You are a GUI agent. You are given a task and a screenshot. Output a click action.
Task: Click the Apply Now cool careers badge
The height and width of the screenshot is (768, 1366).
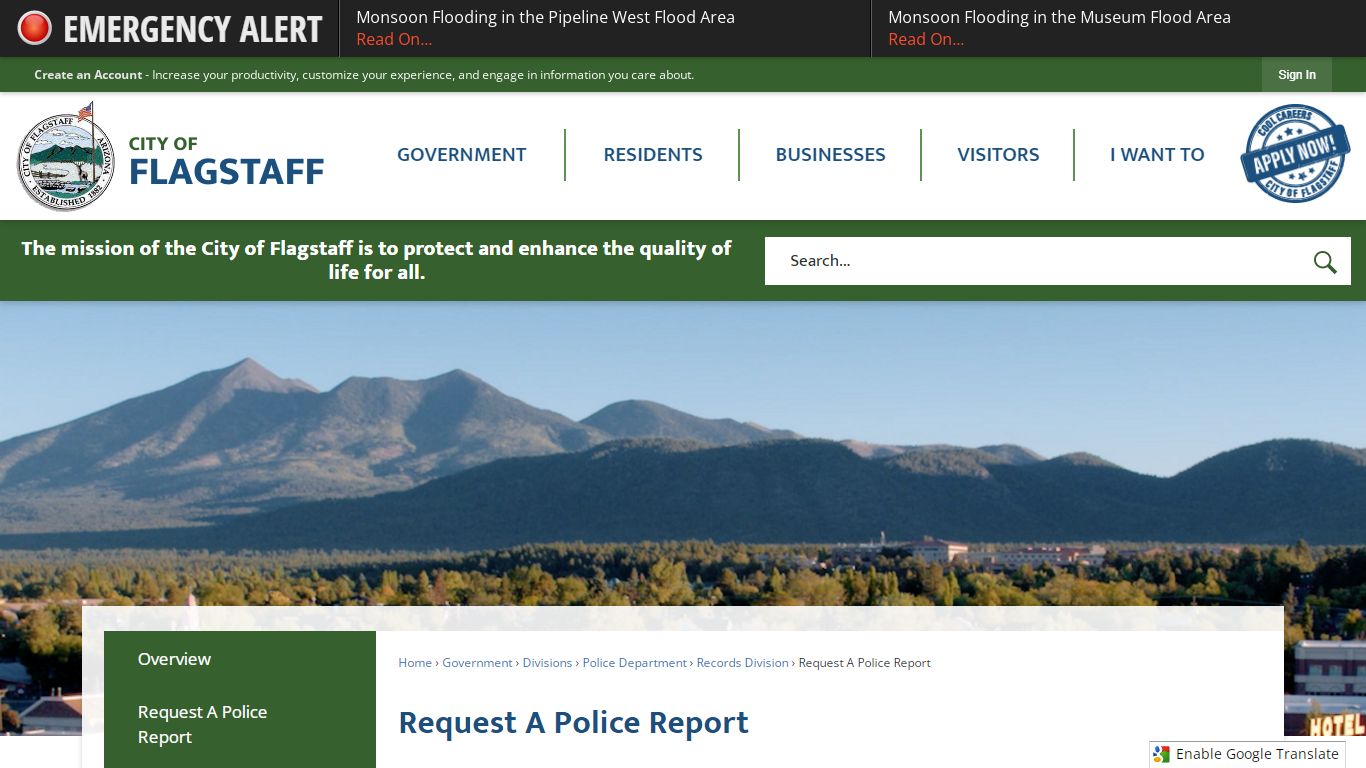(1295, 154)
